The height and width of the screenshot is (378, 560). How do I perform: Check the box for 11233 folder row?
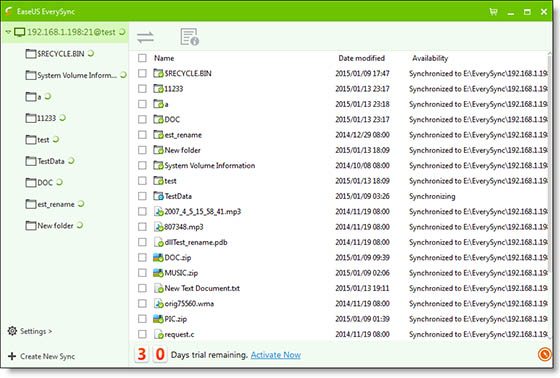[x=142, y=89]
